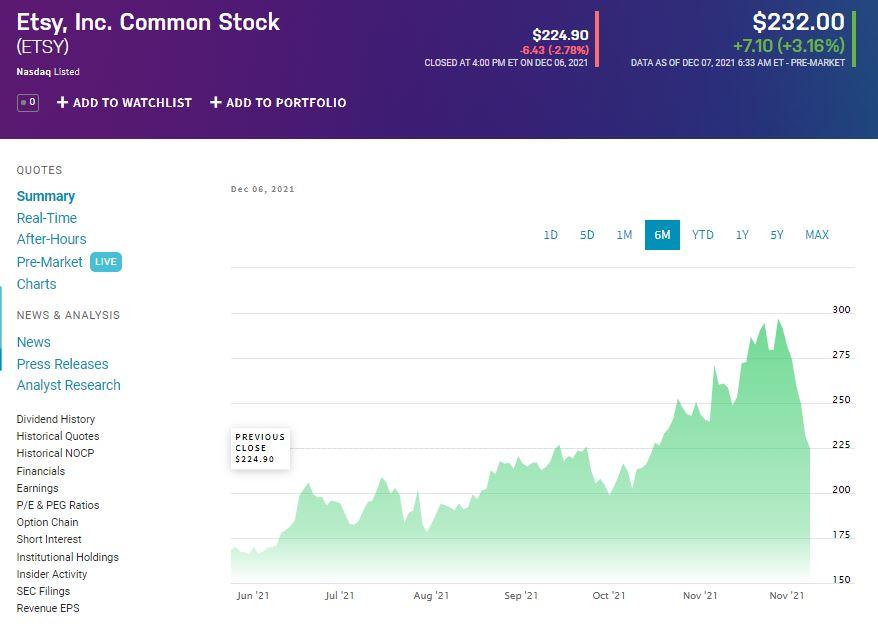Add ETSY to portfolio
The image size is (878, 630).
pos(278,102)
